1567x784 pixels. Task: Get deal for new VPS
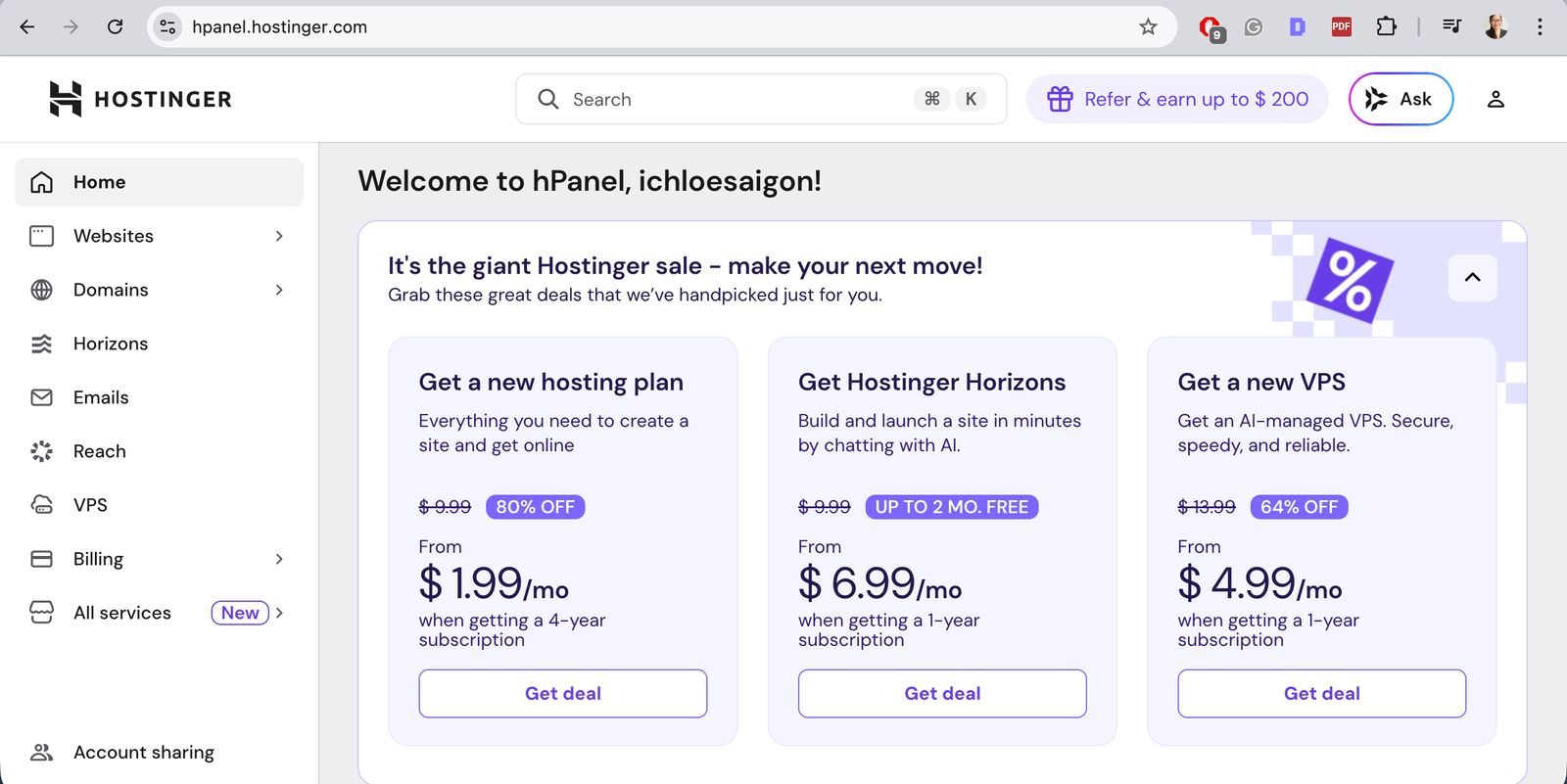coord(1322,693)
